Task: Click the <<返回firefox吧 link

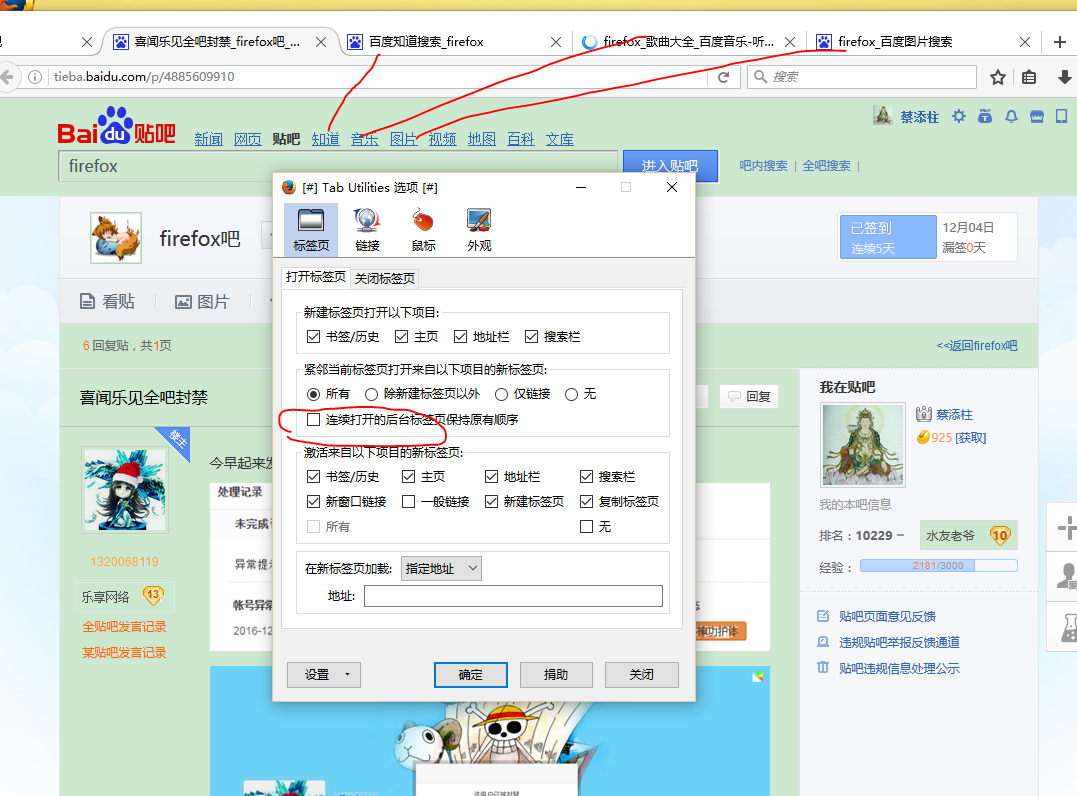Action: (x=977, y=345)
